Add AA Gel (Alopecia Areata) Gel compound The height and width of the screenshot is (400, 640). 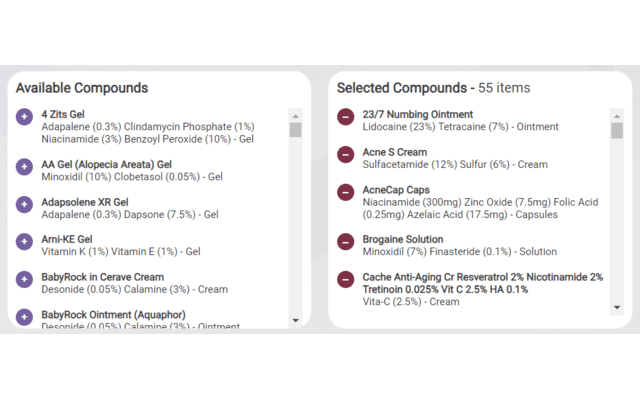coord(24,164)
